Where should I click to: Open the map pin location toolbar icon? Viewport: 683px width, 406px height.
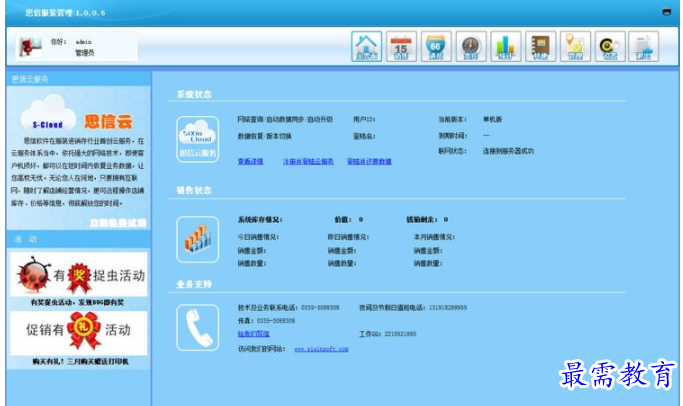[575, 46]
